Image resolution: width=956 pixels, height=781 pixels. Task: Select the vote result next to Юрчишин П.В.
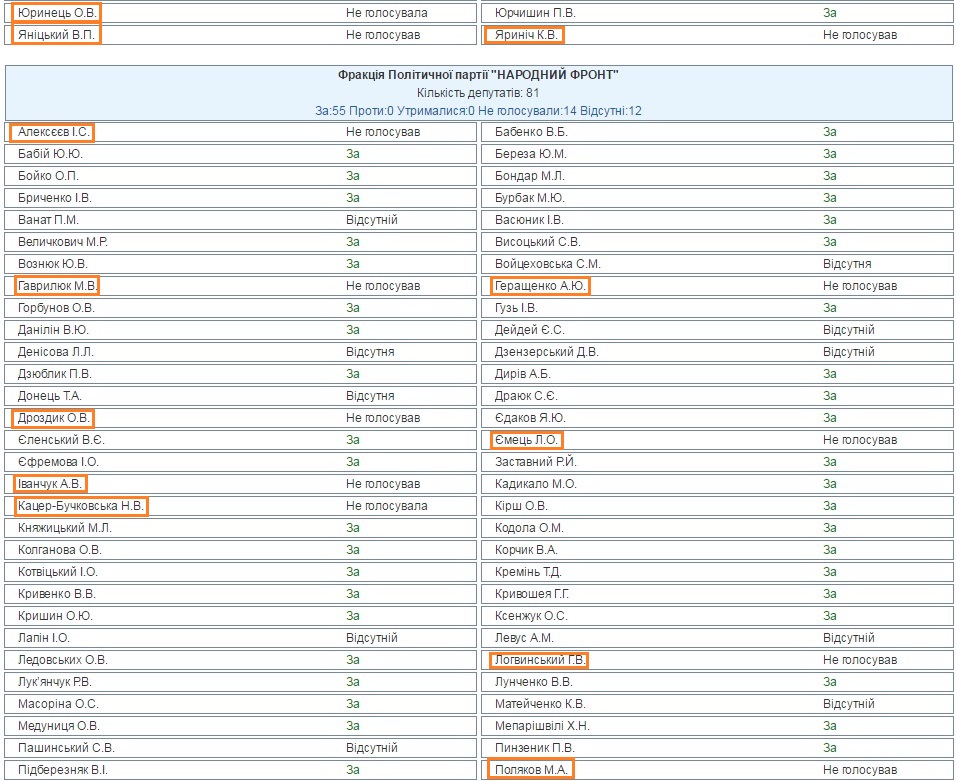coord(829,13)
